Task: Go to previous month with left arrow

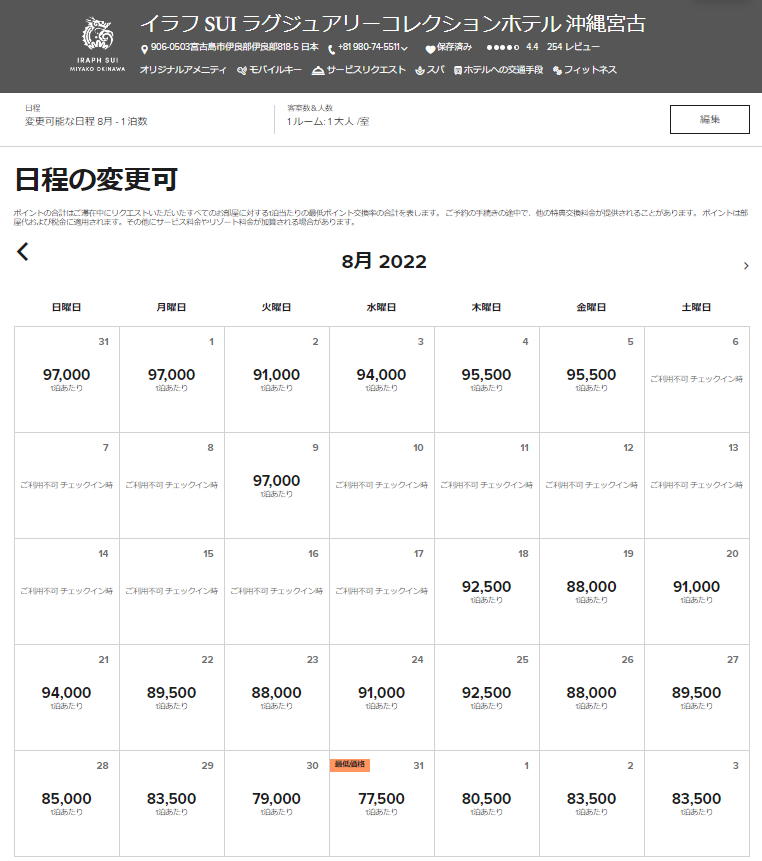Action: (x=23, y=253)
